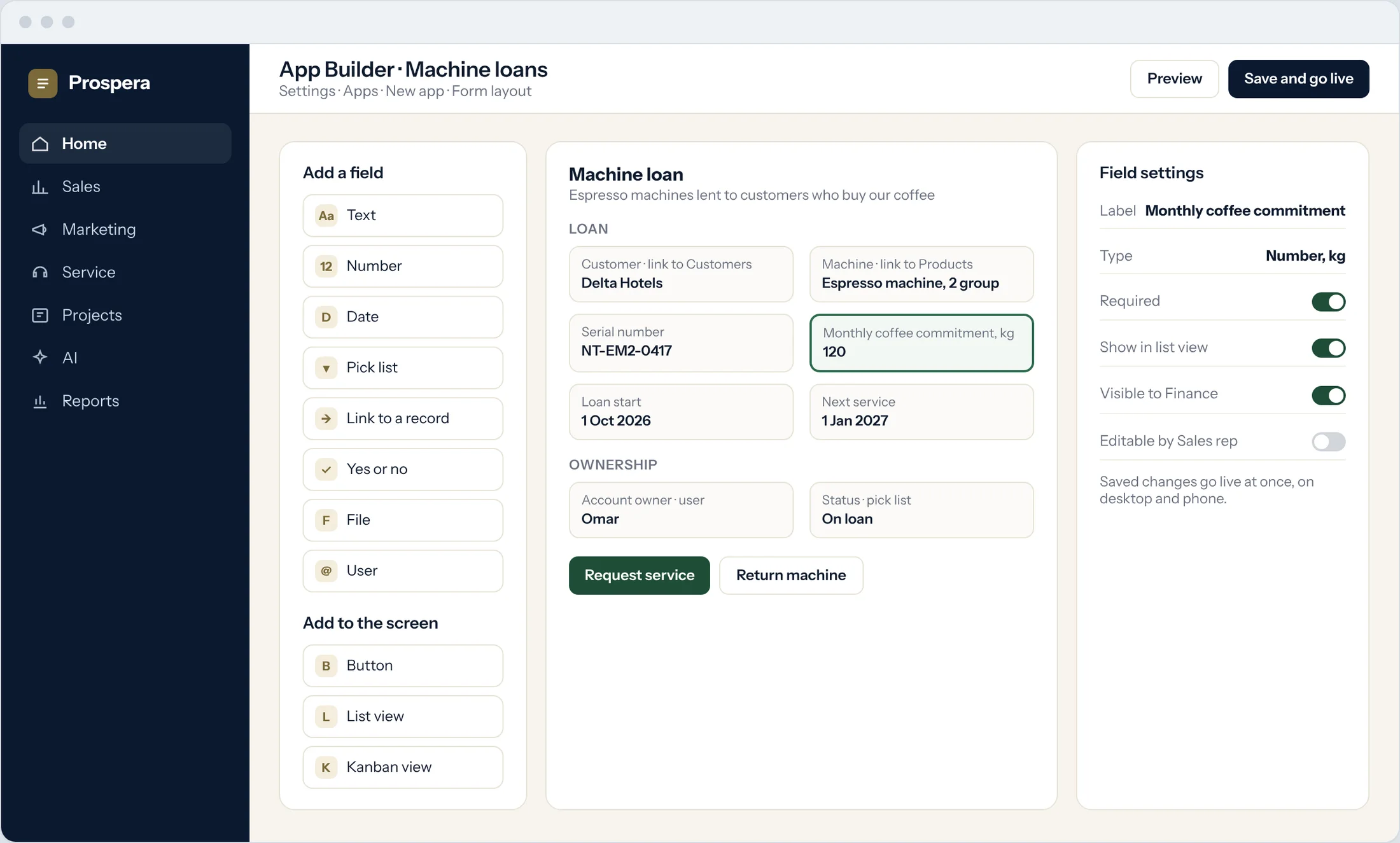Select the Account owner user field
1400x843 pixels.
coord(681,510)
